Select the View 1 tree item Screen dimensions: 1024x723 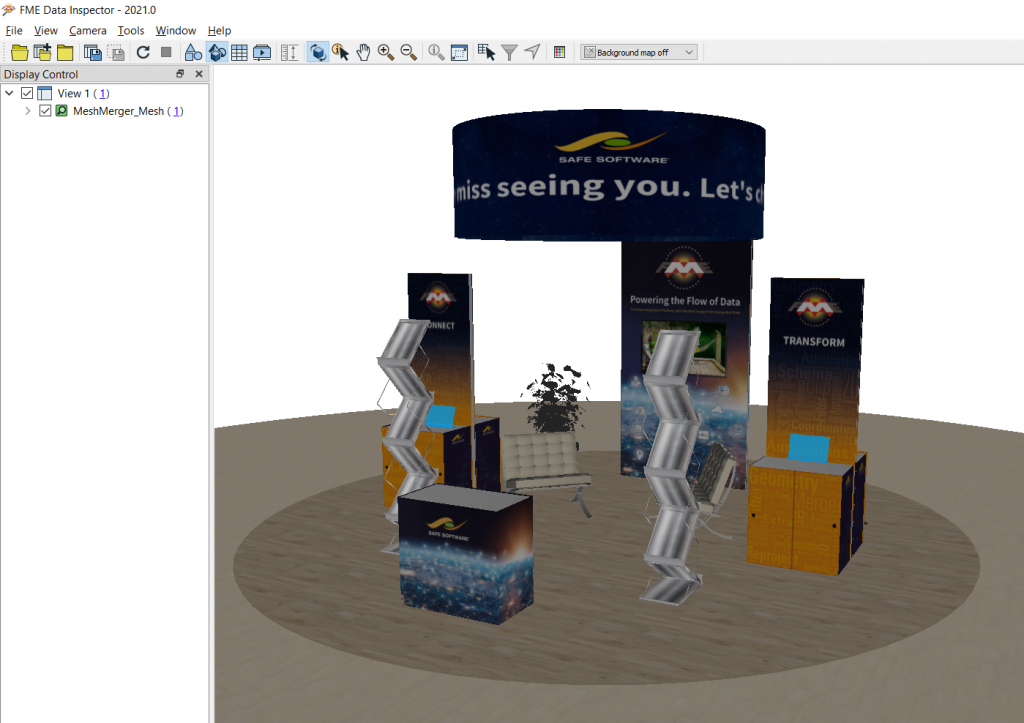73,93
